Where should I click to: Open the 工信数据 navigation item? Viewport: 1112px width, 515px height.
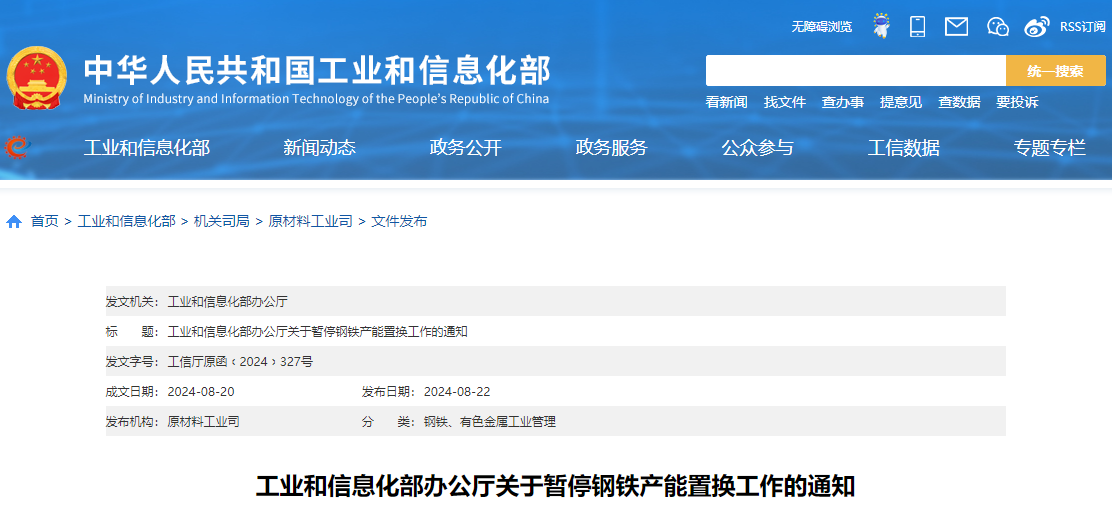point(903,148)
